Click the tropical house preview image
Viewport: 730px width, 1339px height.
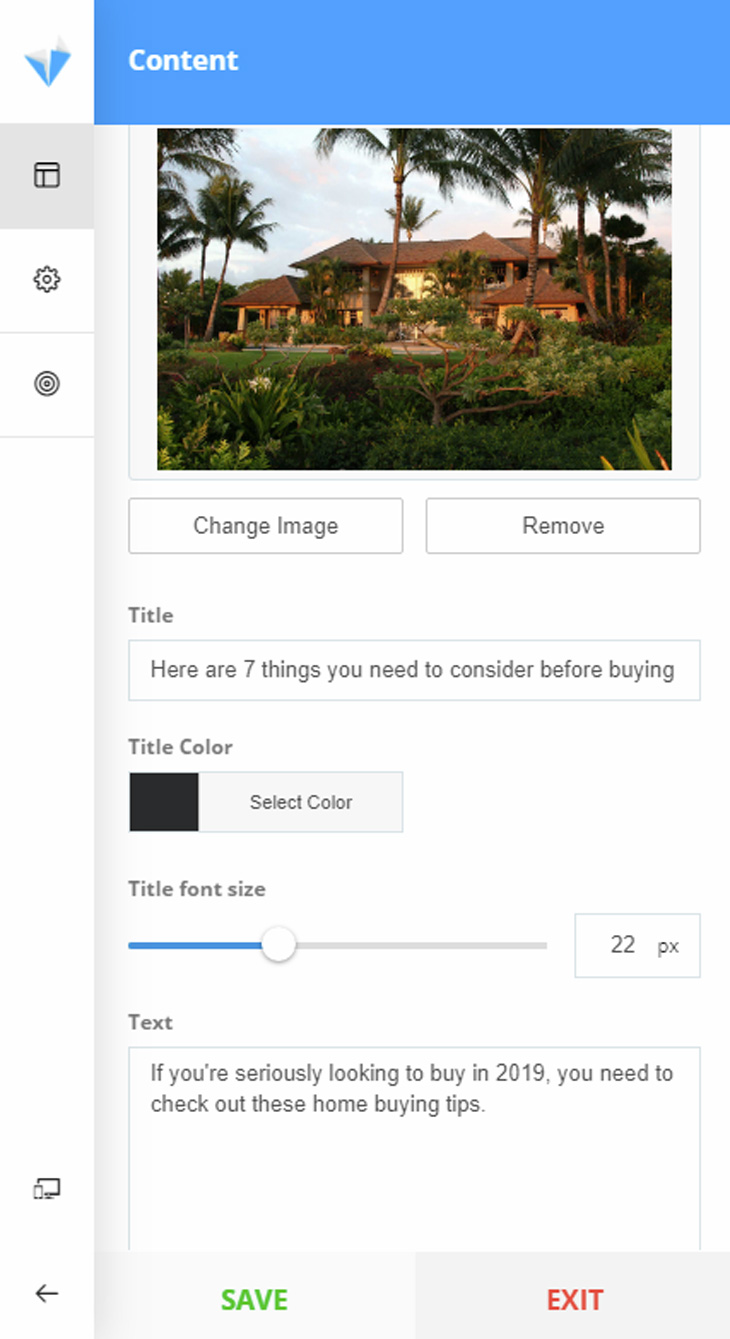[414, 298]
